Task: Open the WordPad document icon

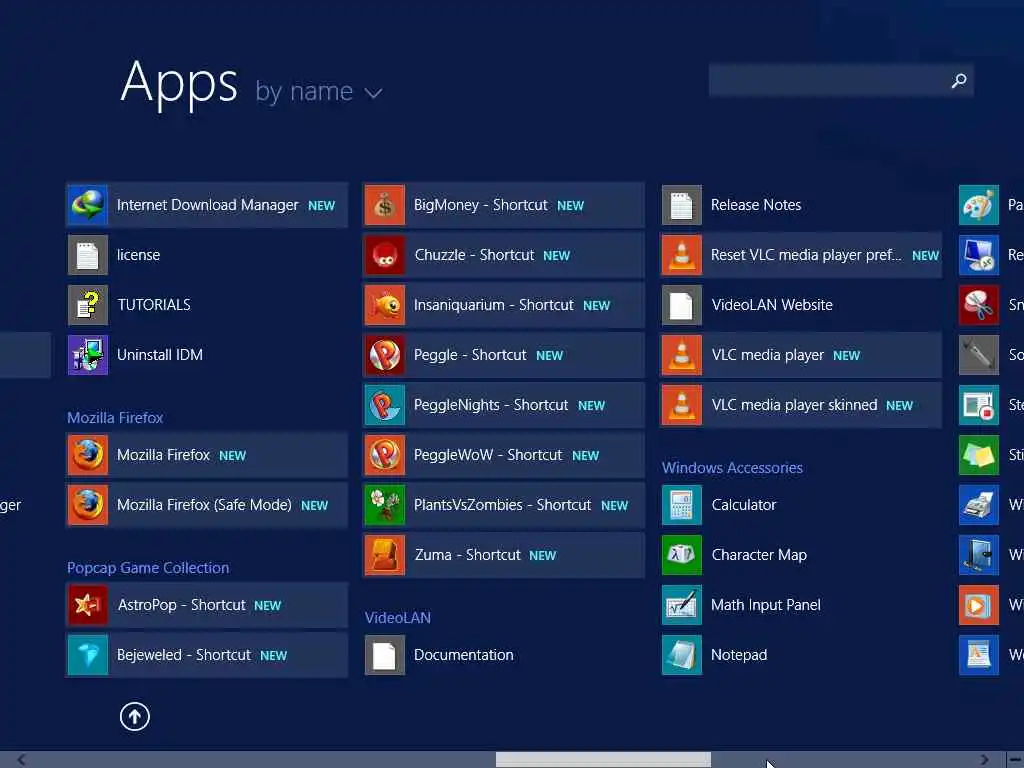Action: [x=979, y=655]
